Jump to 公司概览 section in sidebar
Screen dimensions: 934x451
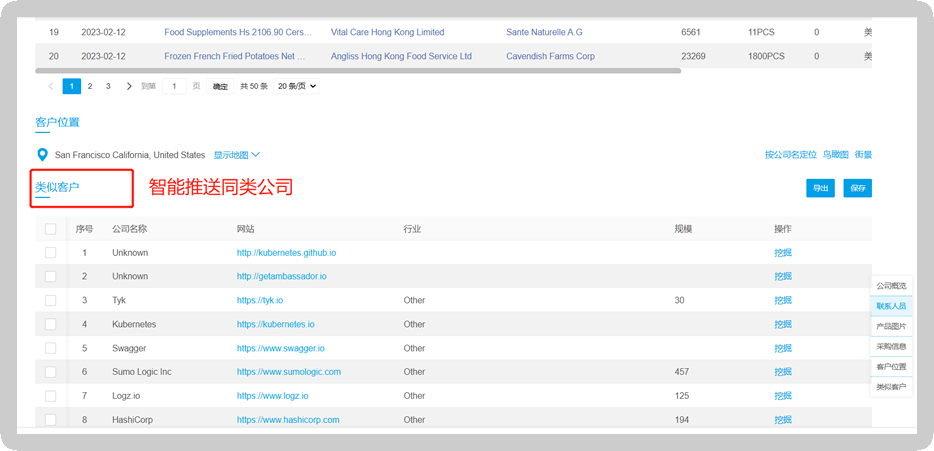[x=891, y=286]
